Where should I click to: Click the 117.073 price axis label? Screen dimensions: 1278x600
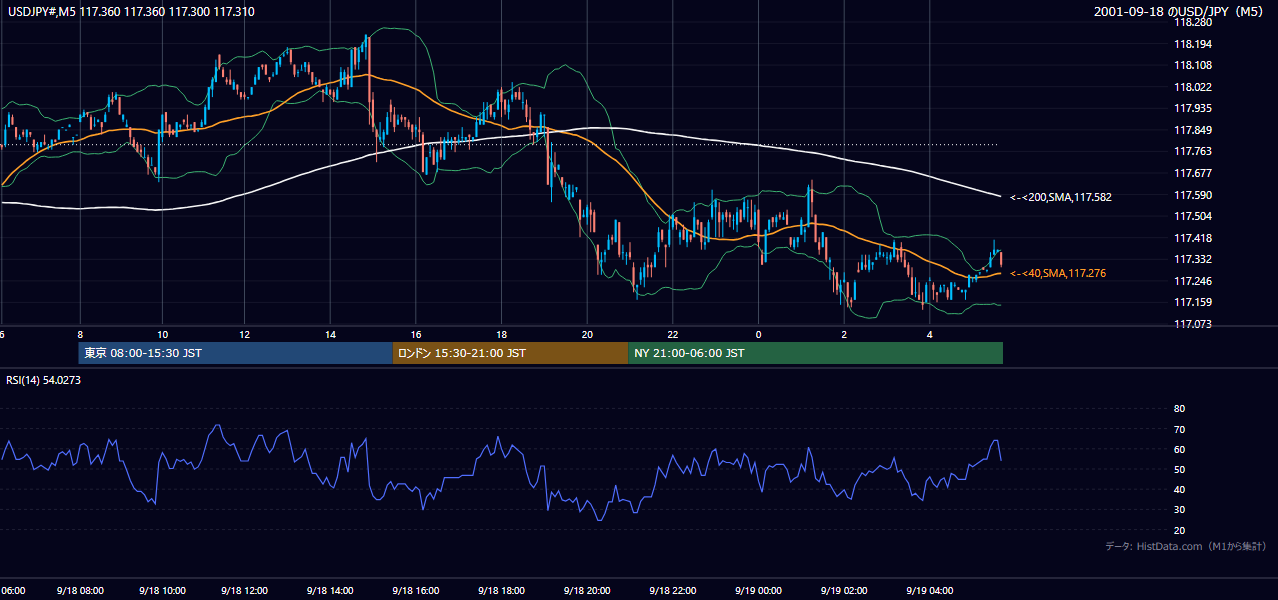coord(1192,324)
